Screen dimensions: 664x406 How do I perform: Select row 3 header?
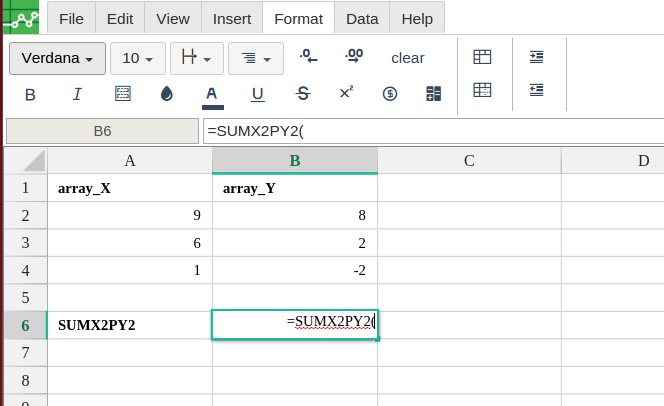tap(26, 243)
